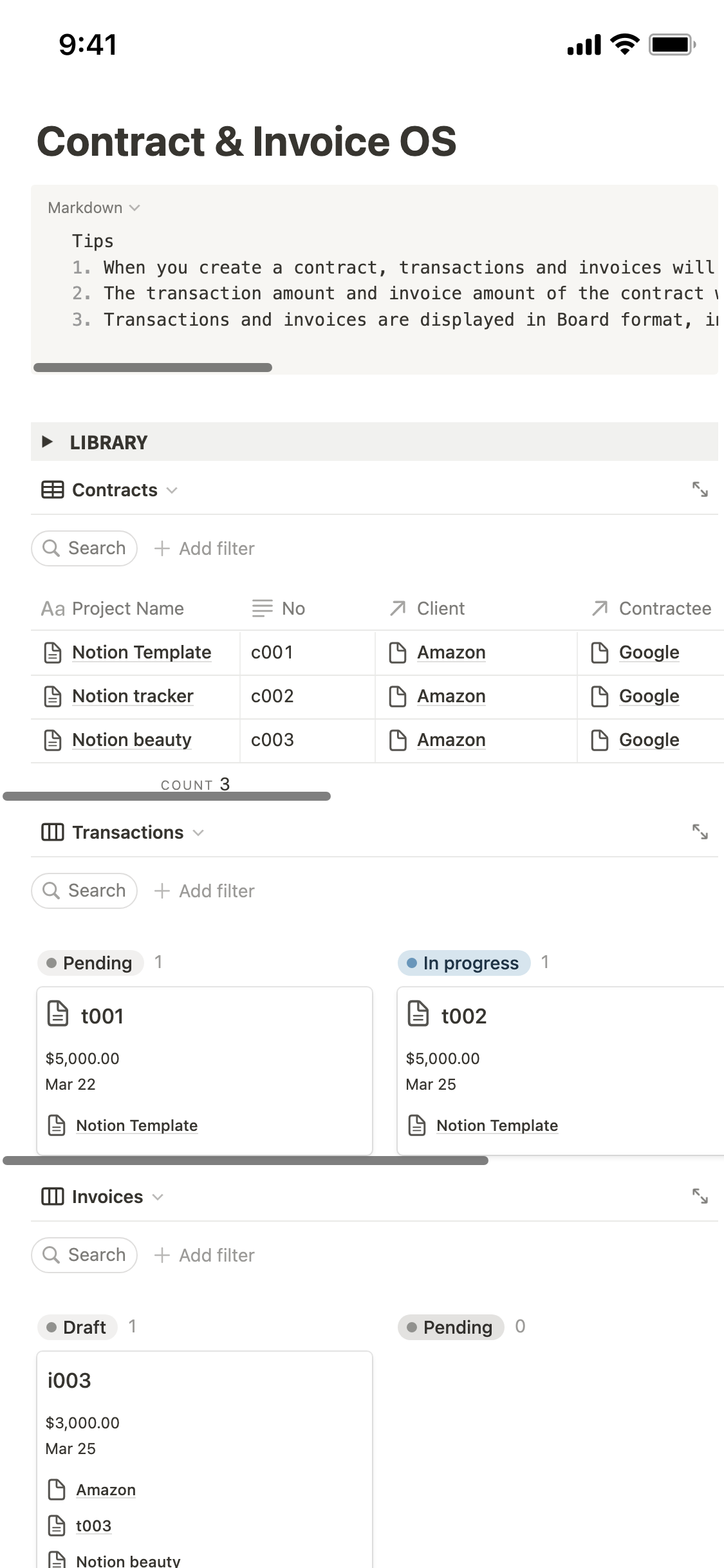Open the Notion Template project link
Viewport: 724px width, 1568px height.
pyautogui.click(x=142, y=652)
